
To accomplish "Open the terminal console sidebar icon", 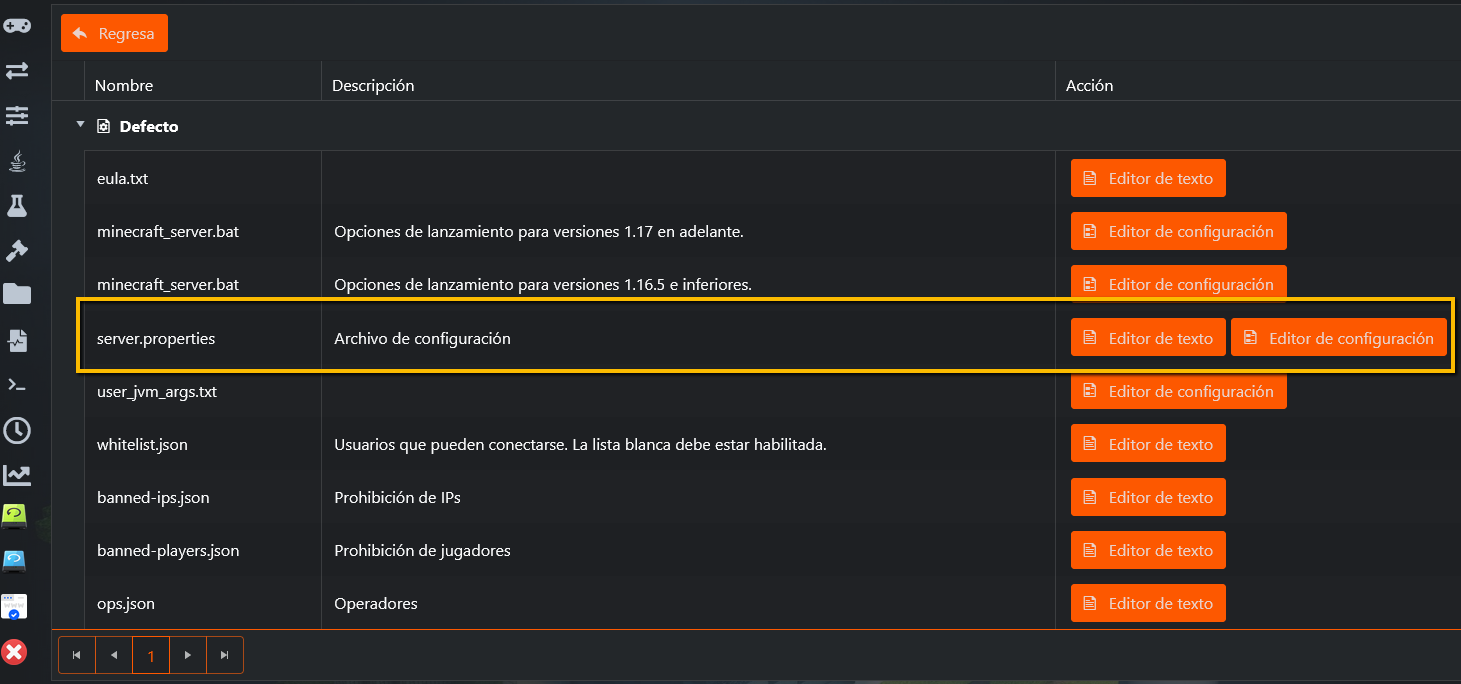I will (x=17, y=385).
